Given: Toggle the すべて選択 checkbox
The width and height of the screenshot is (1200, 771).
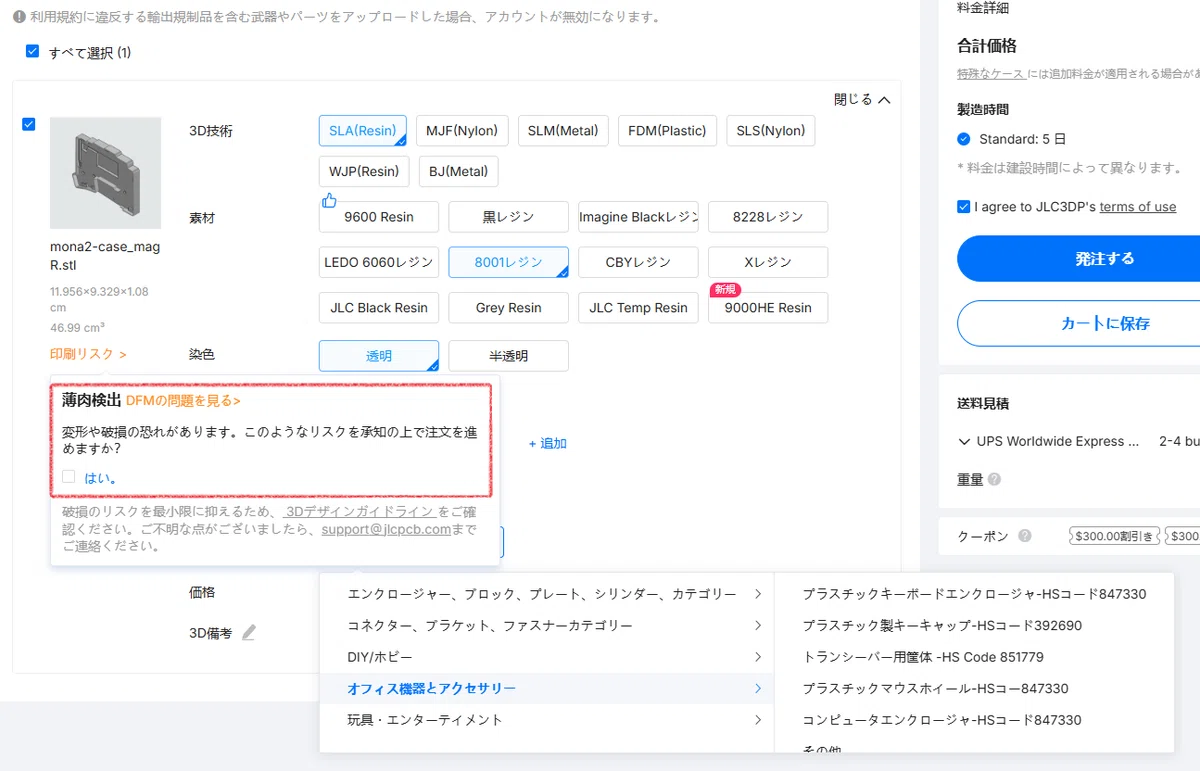Looking at the screenshot, I should 32,51.
